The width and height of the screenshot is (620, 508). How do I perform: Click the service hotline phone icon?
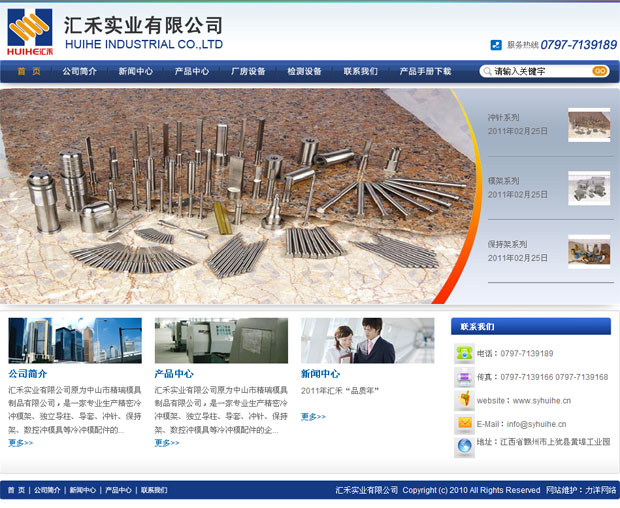tap(496, 45)
